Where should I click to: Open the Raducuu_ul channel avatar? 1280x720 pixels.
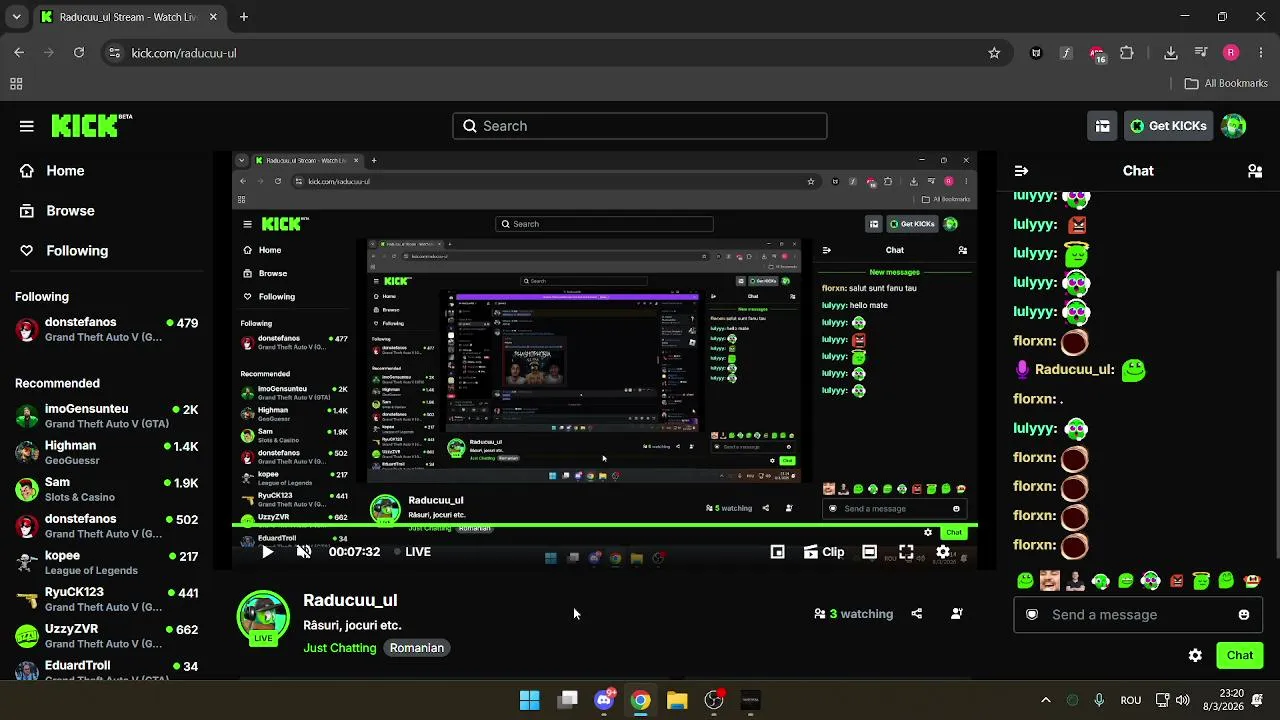tap(263, 618)
